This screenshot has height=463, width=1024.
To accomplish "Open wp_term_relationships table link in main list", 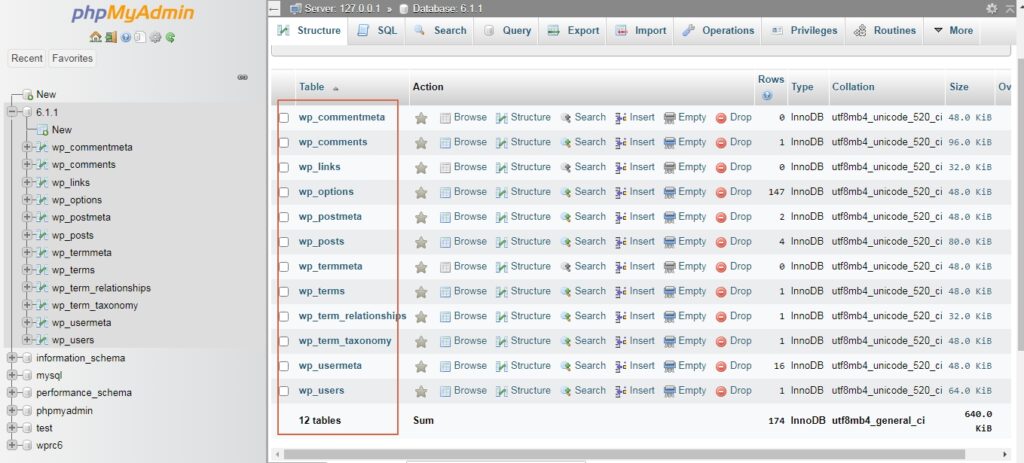I will [x=353, y=316].
